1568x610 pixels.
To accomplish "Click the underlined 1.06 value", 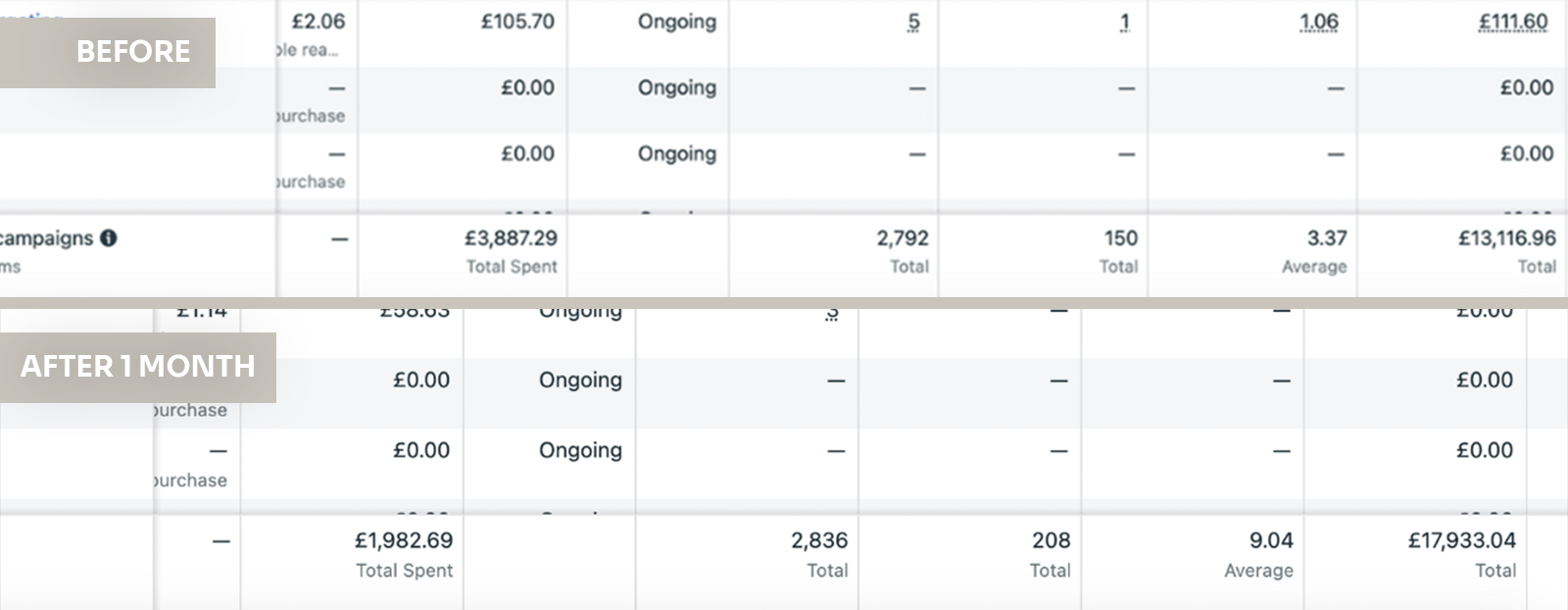I will [x=1319, y=22].
